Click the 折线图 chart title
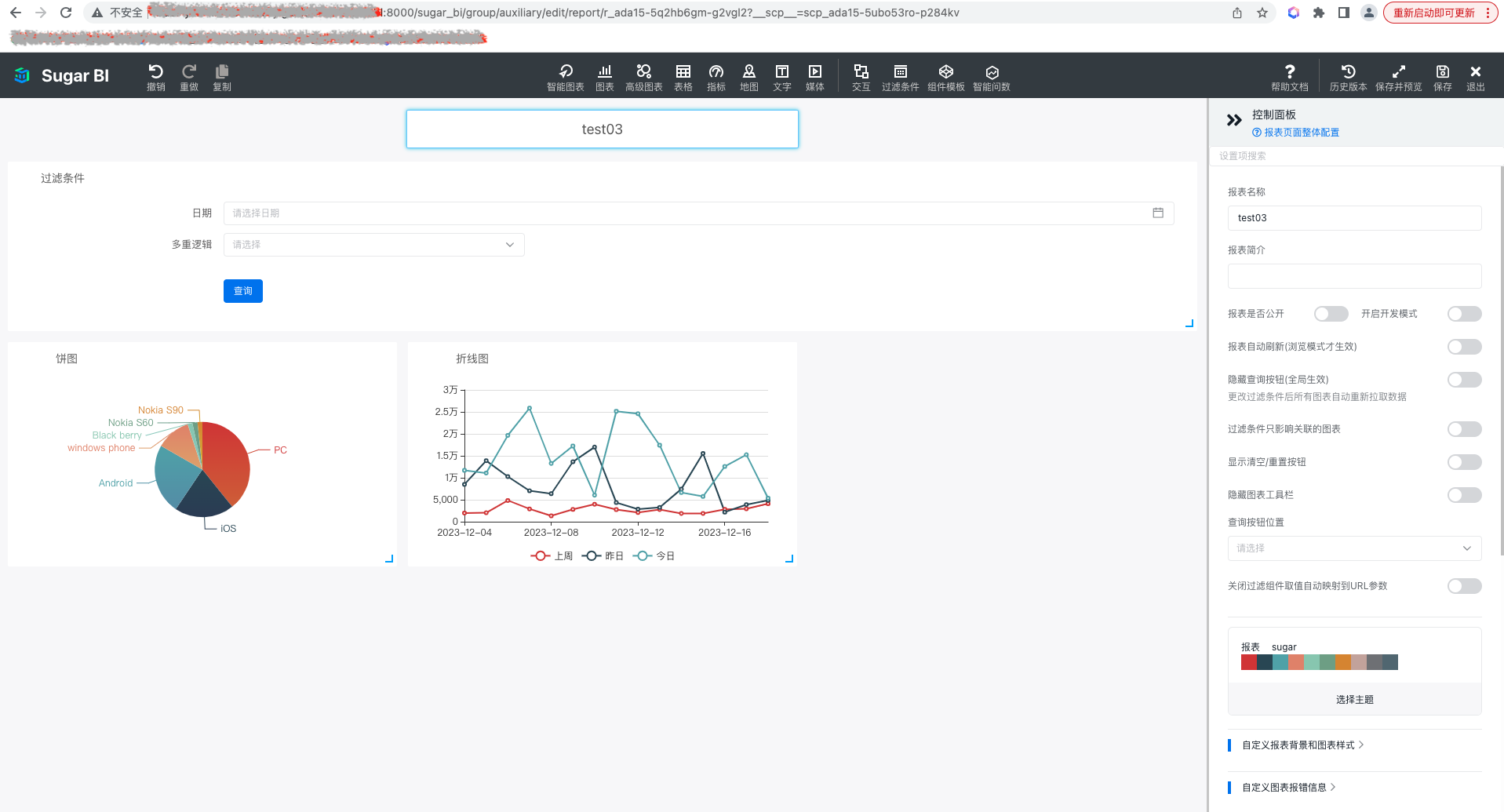 point(472,359)
